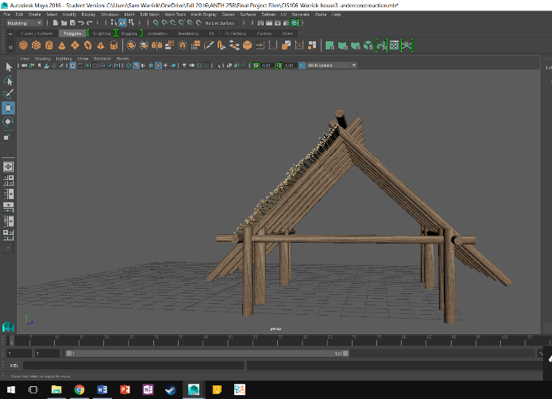
Task: Click the Redo arrow in status line
Action: 90,23
